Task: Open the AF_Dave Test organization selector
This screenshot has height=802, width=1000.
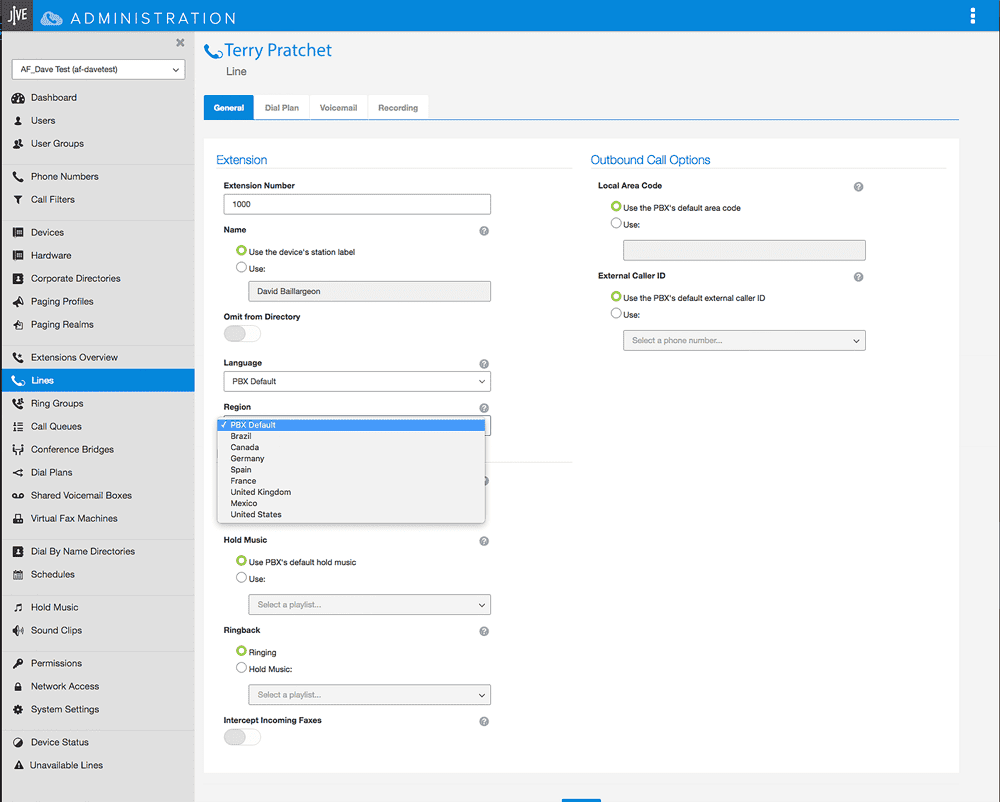Action: click(98, 69)
